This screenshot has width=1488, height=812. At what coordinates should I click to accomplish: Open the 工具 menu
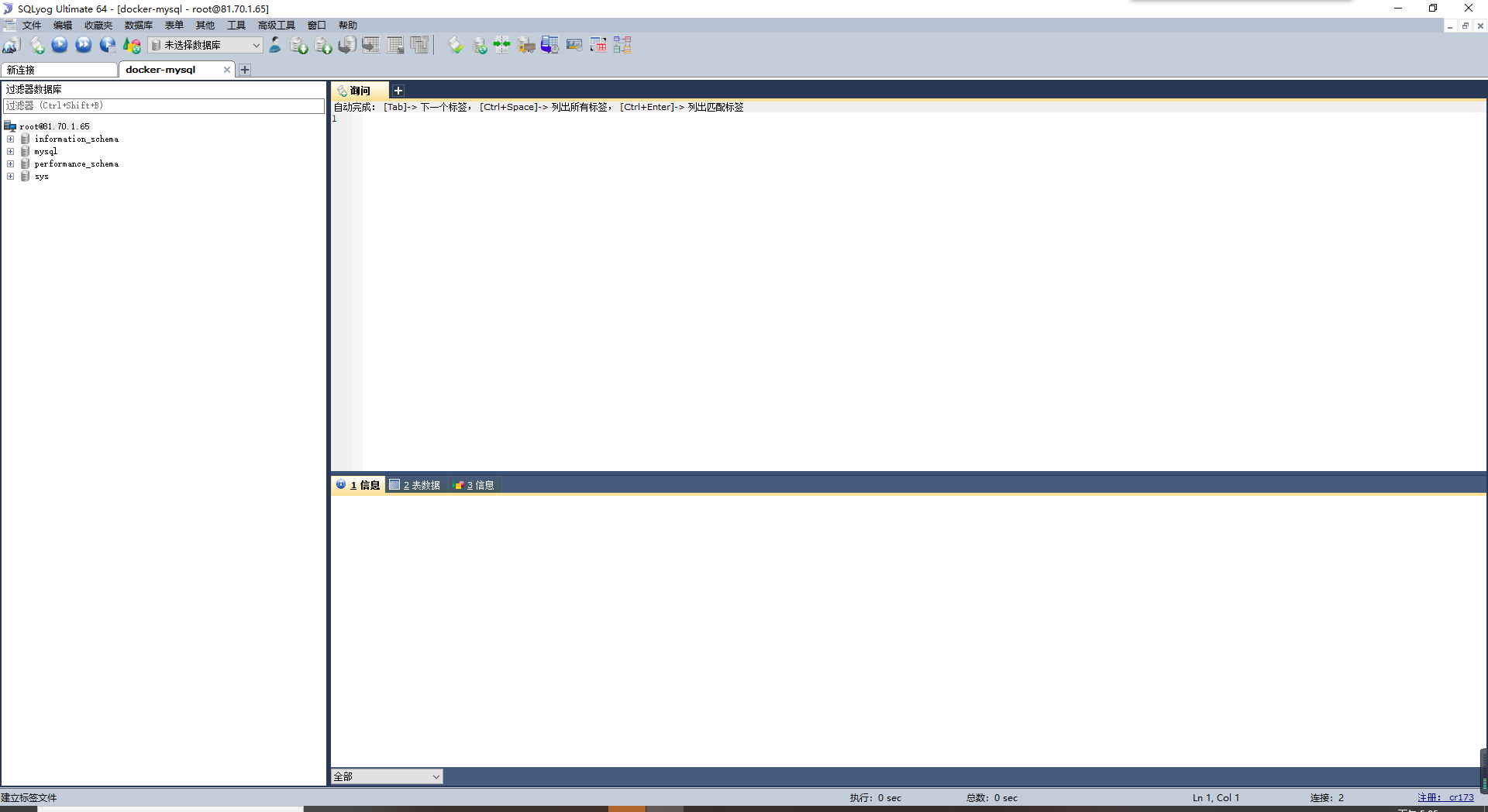pos(236,26)
